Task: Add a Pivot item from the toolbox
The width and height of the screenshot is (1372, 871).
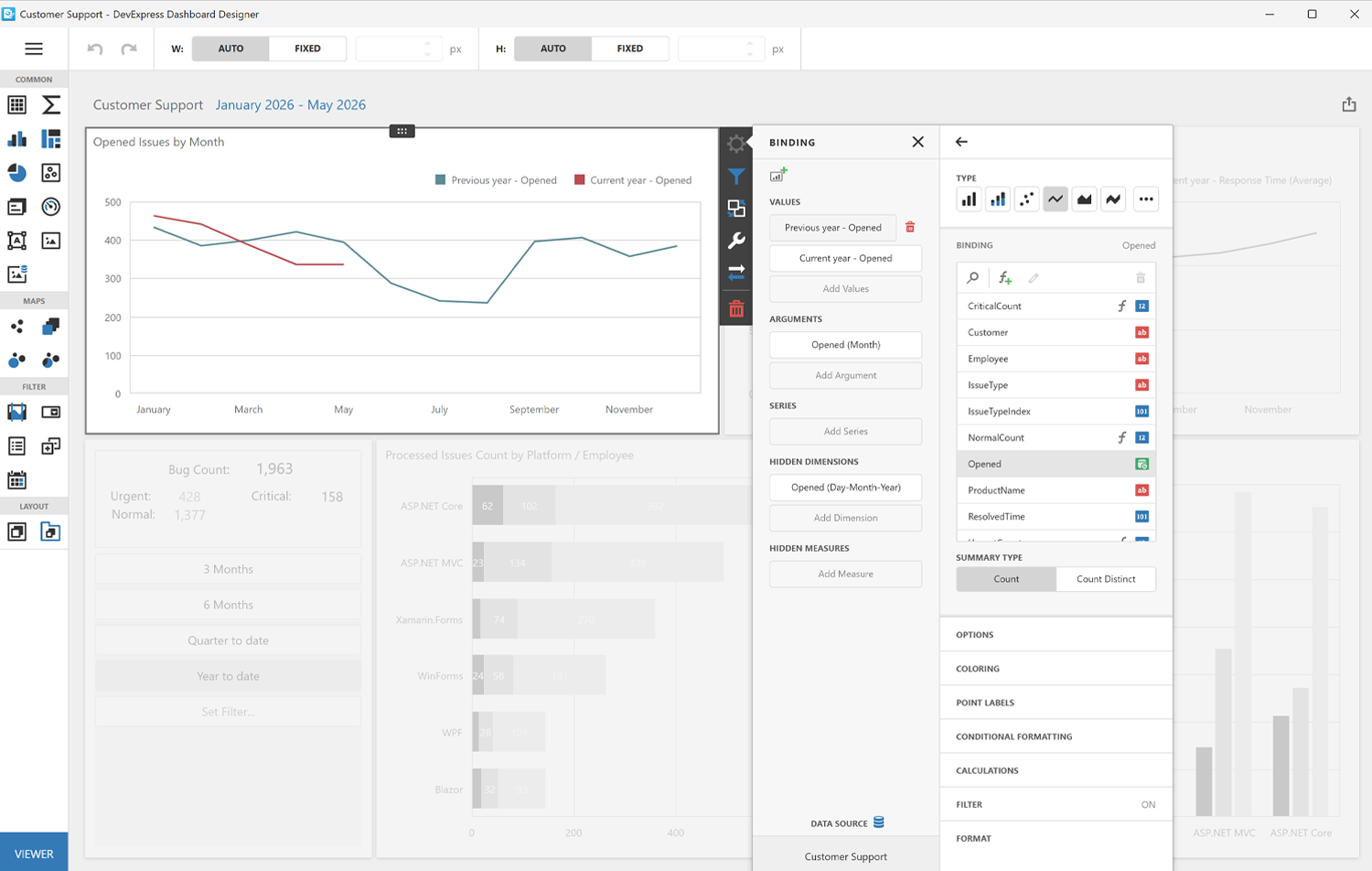Action: click(x=51, y=105)
